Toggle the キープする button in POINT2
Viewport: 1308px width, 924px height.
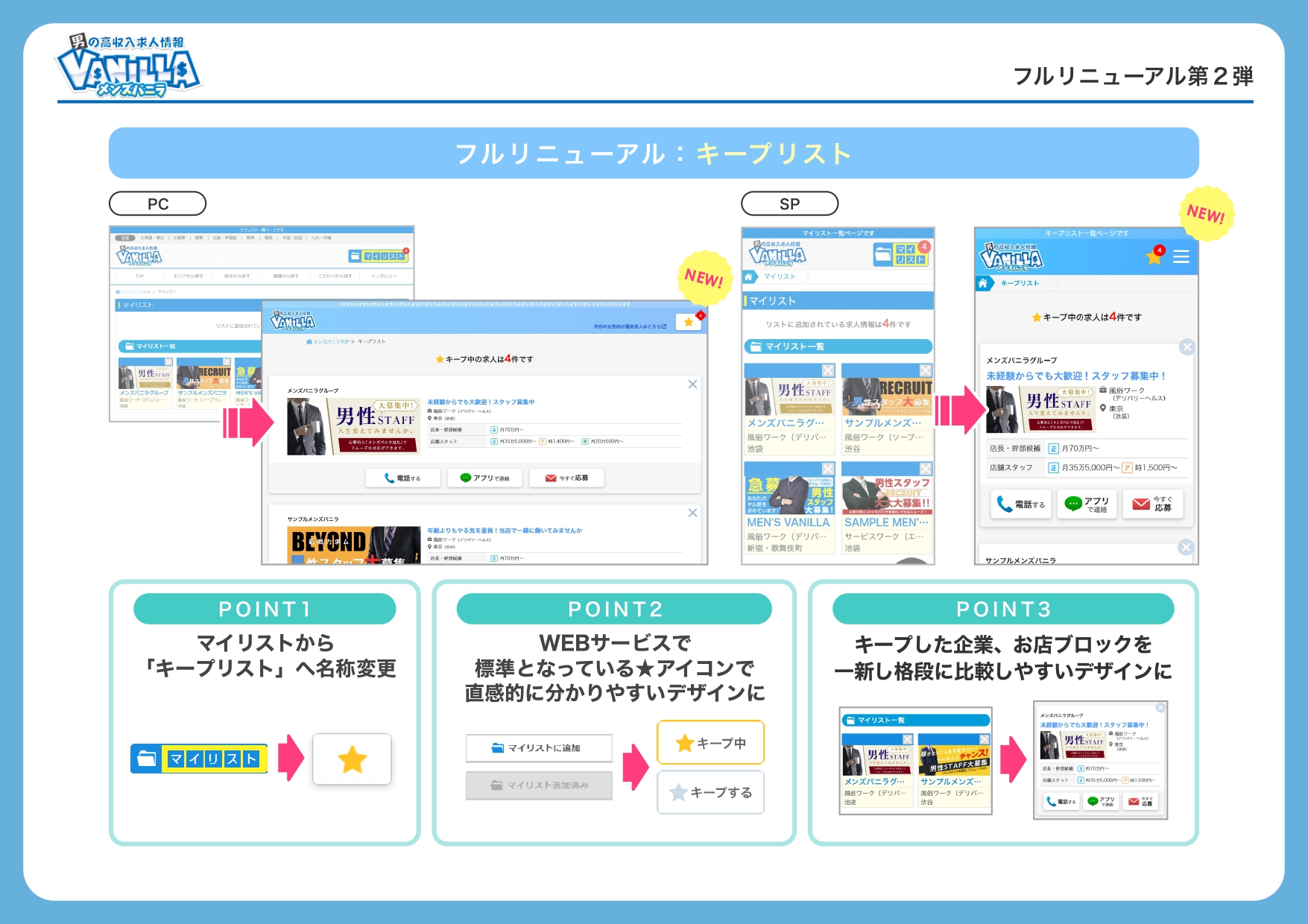(710, 792)
